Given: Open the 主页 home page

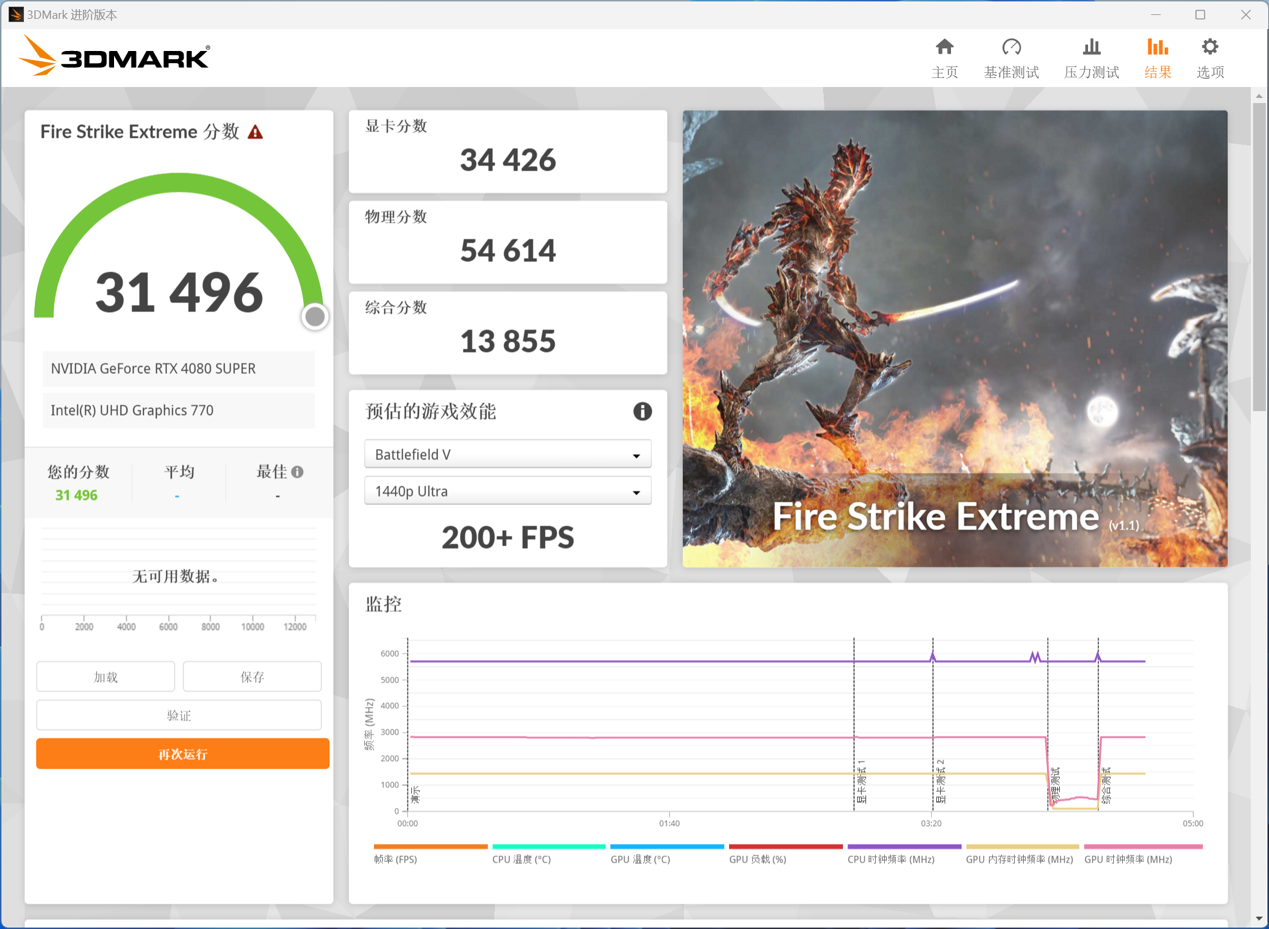Looking at the screenshot, I should [944, 57].
